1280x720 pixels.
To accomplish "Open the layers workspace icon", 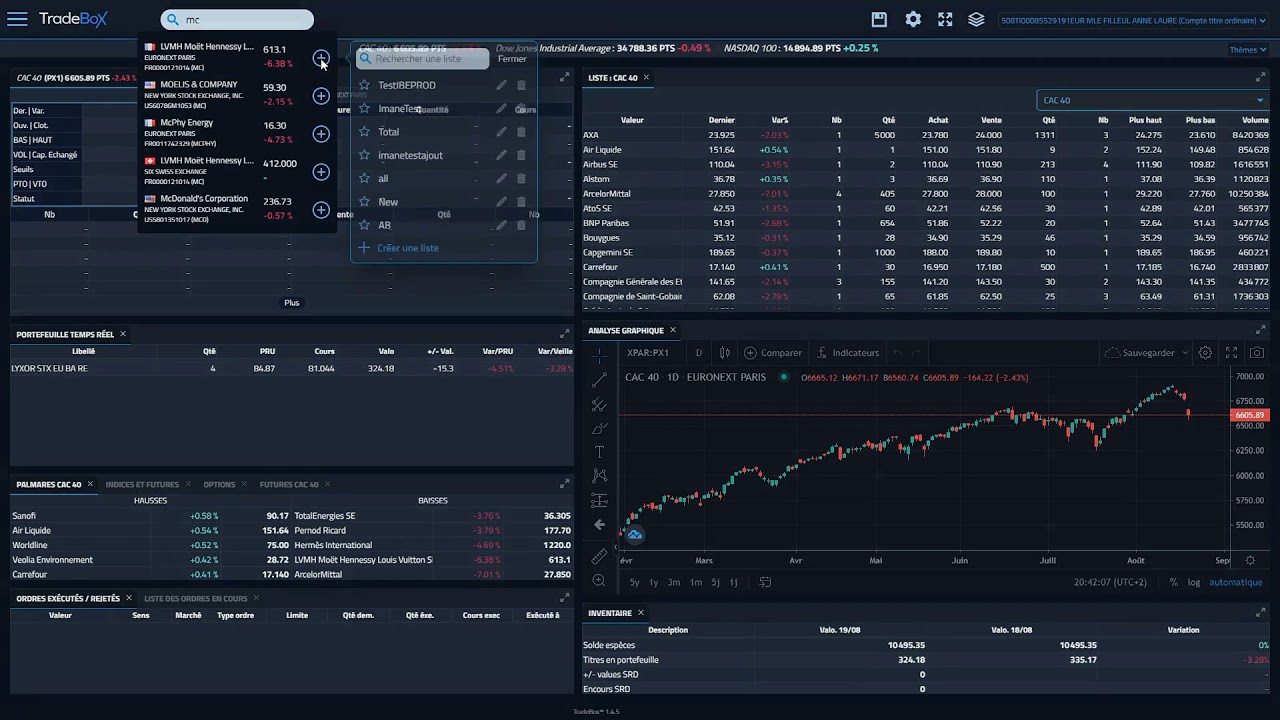I will click(x=977, y=19).
